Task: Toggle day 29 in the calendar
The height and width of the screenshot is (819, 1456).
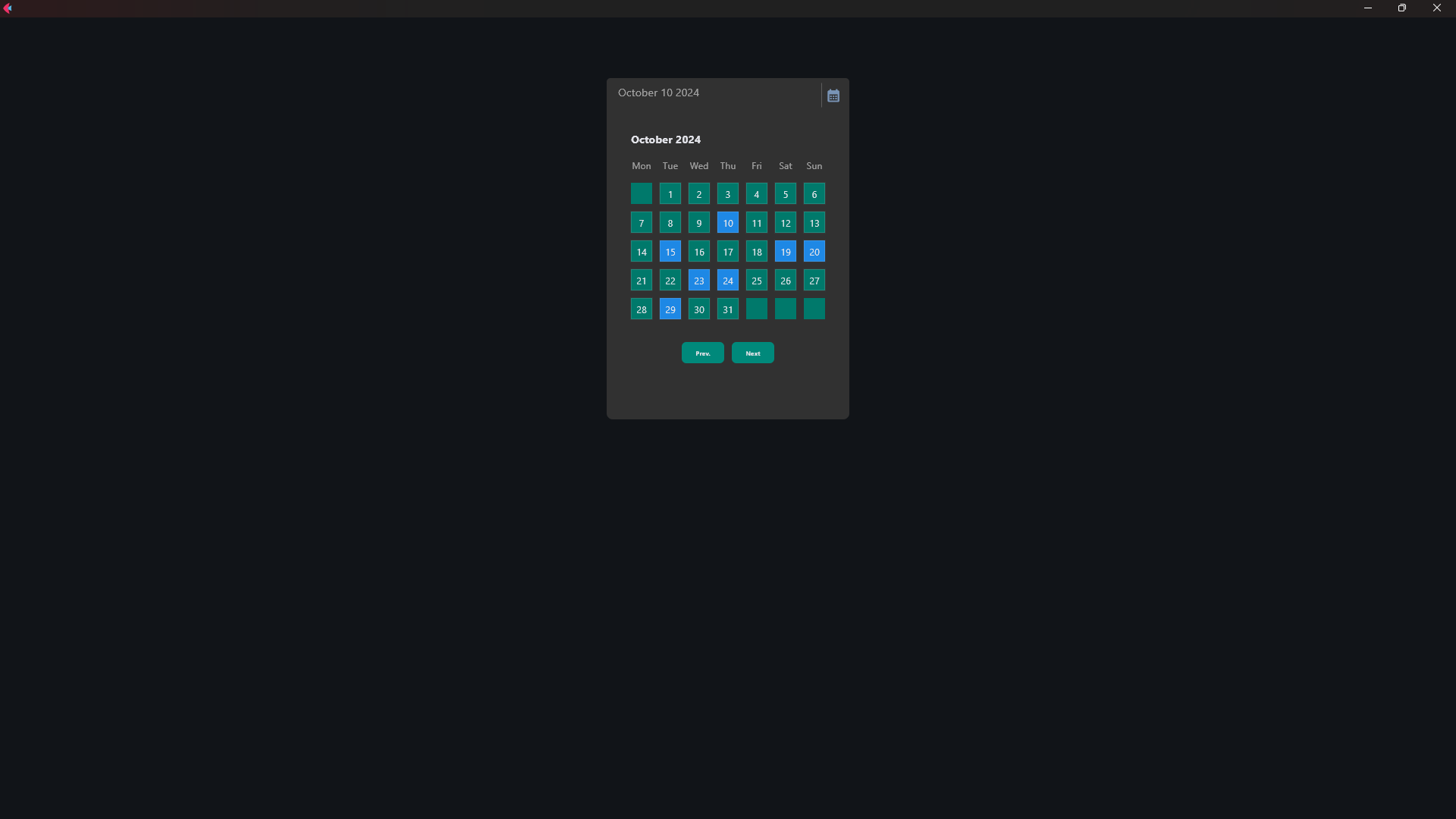Action: [x=670, y=309]
